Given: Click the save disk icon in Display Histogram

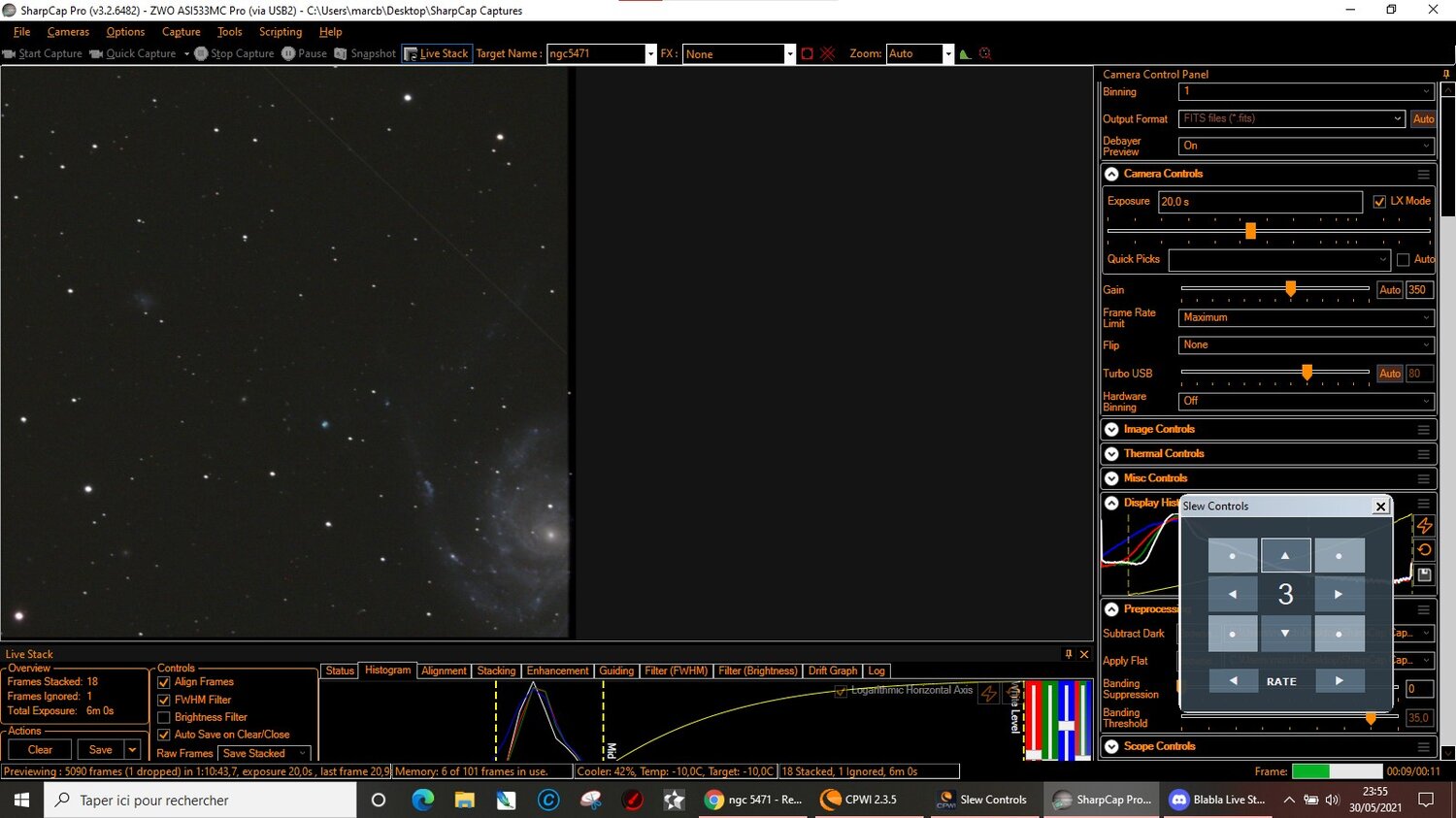Looking at the screenshot, I should (x=1424, y=574).
